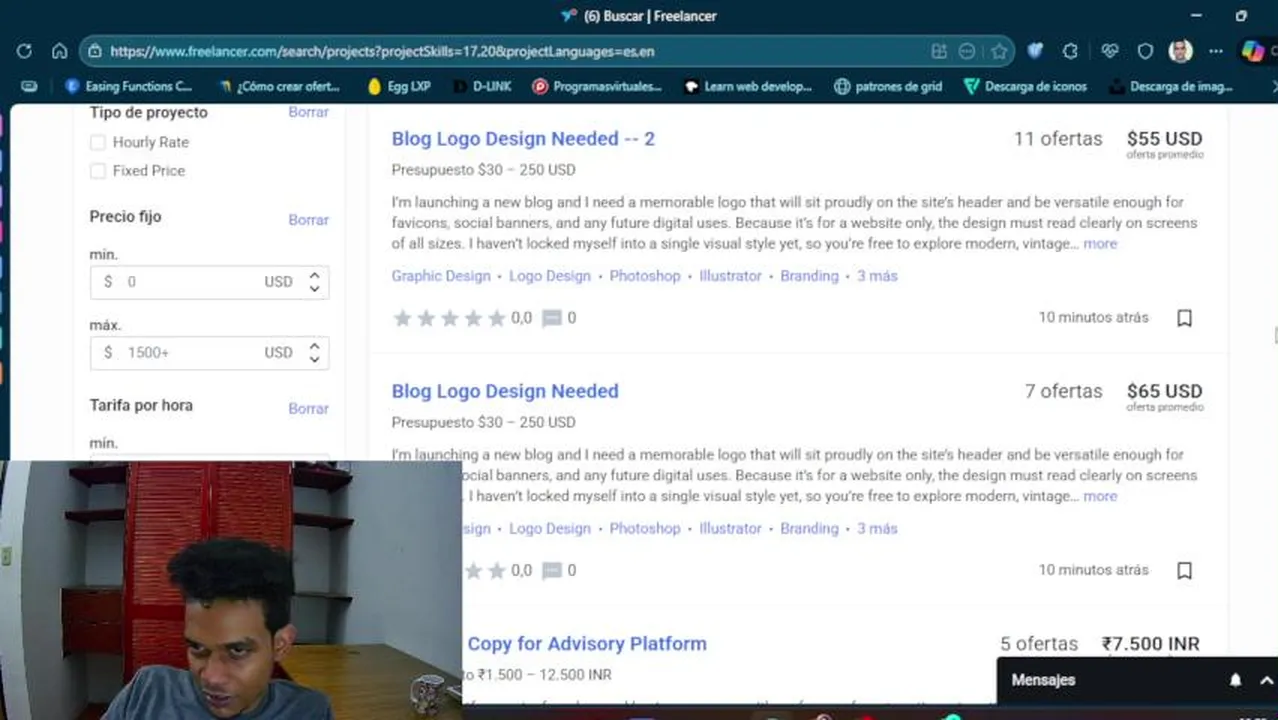Open browser essentials heart icon

click(x=1108, y=51)
